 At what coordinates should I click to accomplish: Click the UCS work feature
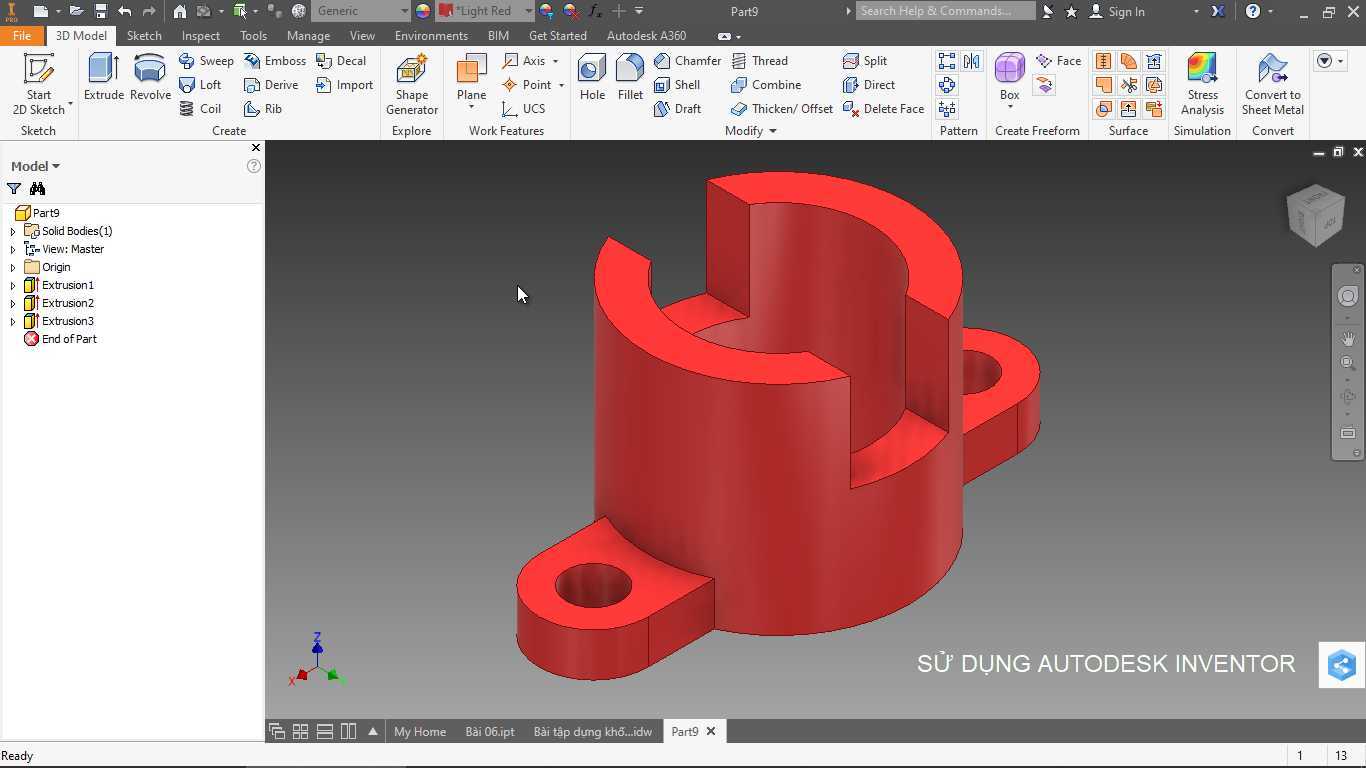point(524,109)
